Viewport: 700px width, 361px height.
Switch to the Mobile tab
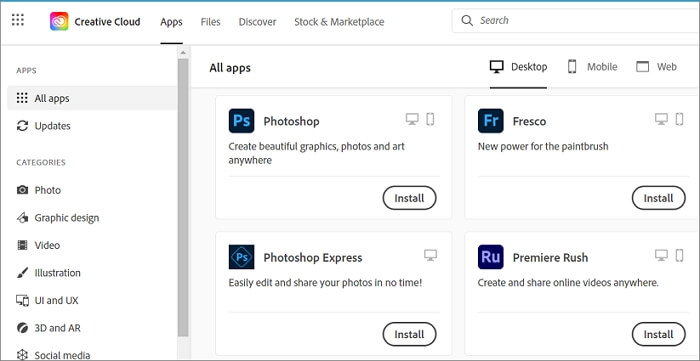592,67
